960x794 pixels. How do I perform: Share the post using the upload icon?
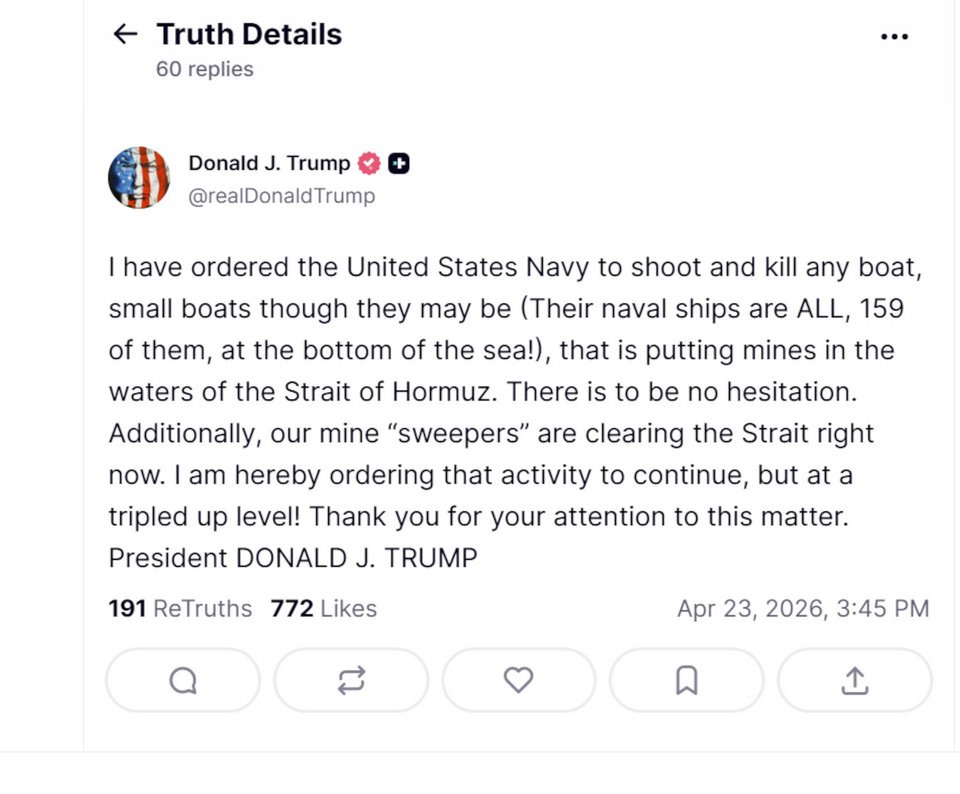click(854, 681)
